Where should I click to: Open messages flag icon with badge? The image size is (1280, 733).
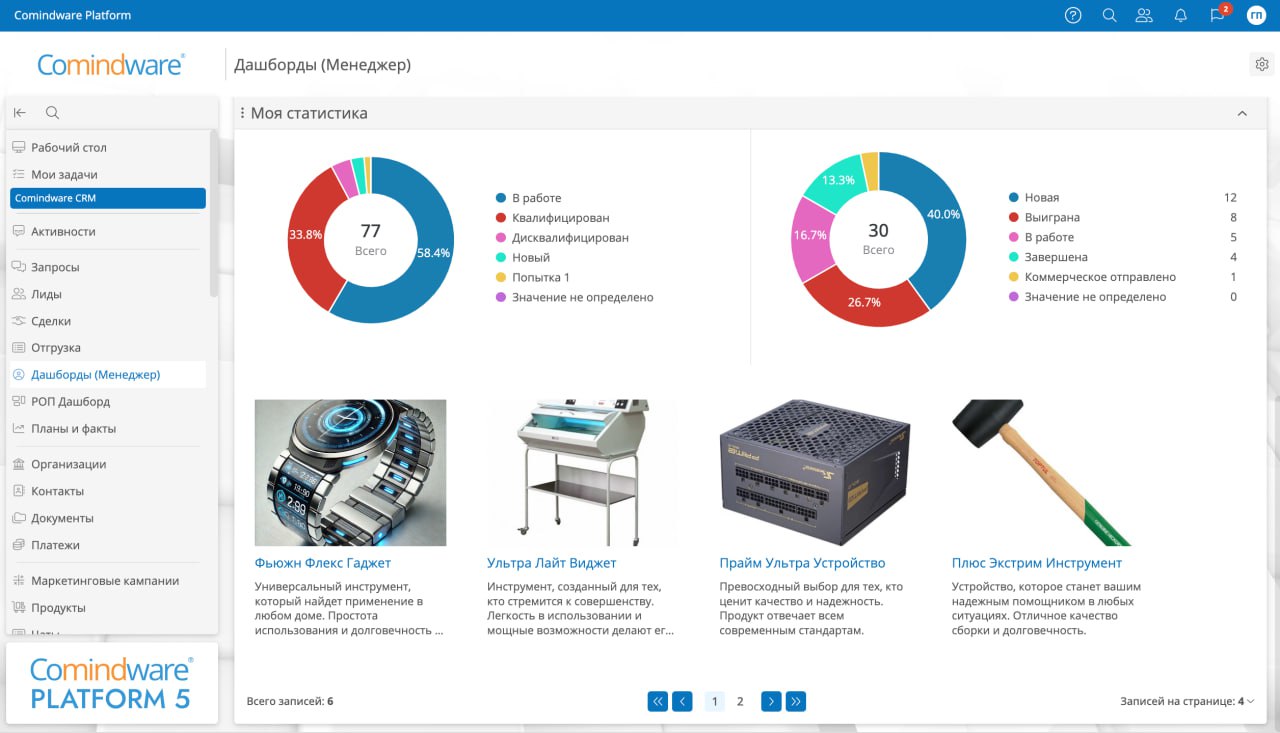pos(1217,15)
